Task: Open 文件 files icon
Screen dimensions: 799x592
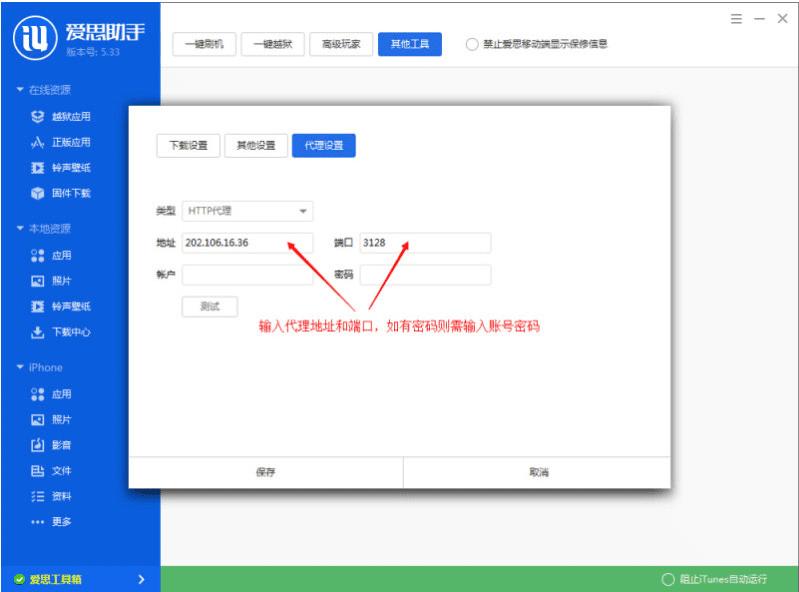Action: pyautogui.click(x=37, y=471)
